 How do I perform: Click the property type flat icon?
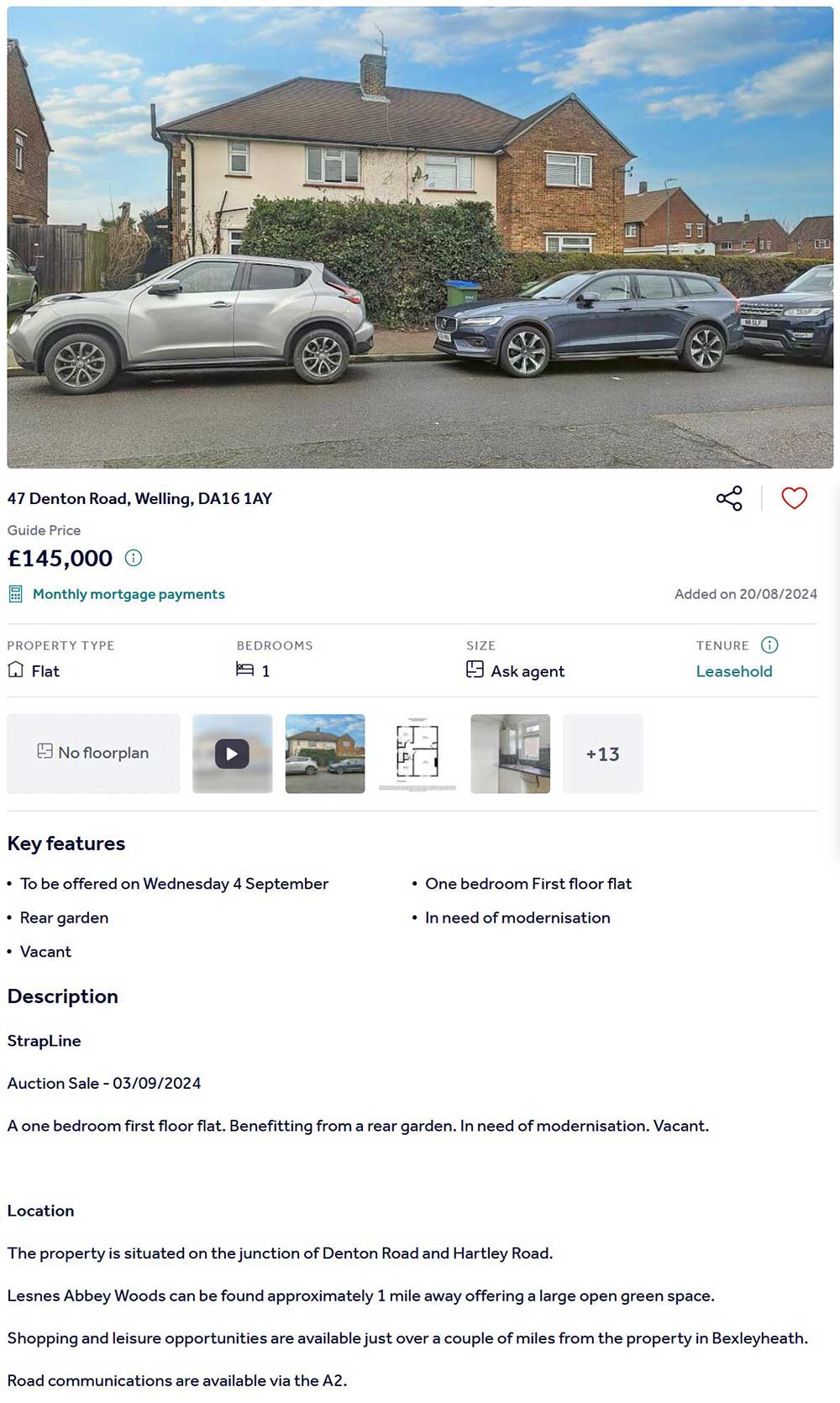click(x=16, y=670)
